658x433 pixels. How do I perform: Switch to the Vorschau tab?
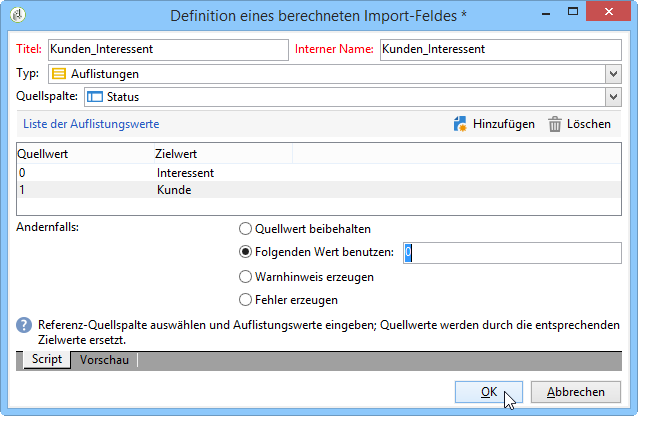click(104, 360)
